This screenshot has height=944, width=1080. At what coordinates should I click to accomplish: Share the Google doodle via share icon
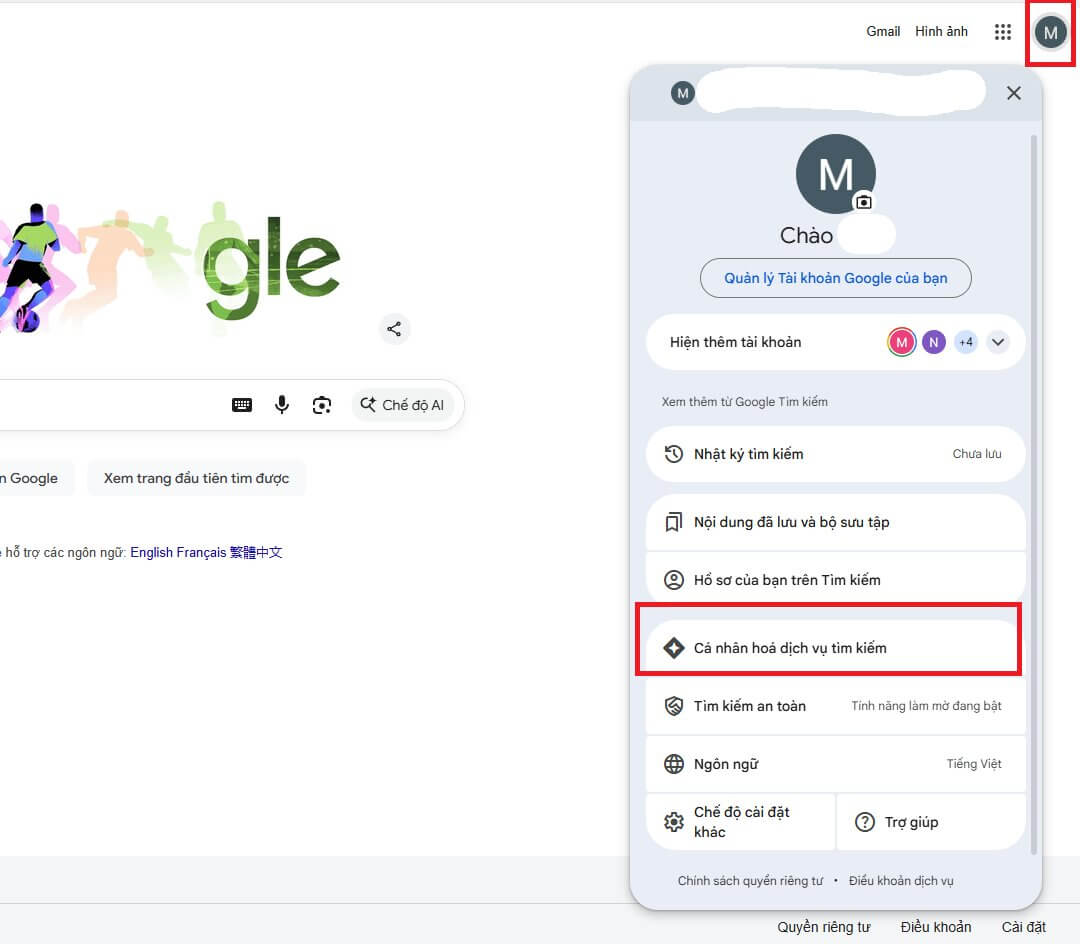pos(394,329)
